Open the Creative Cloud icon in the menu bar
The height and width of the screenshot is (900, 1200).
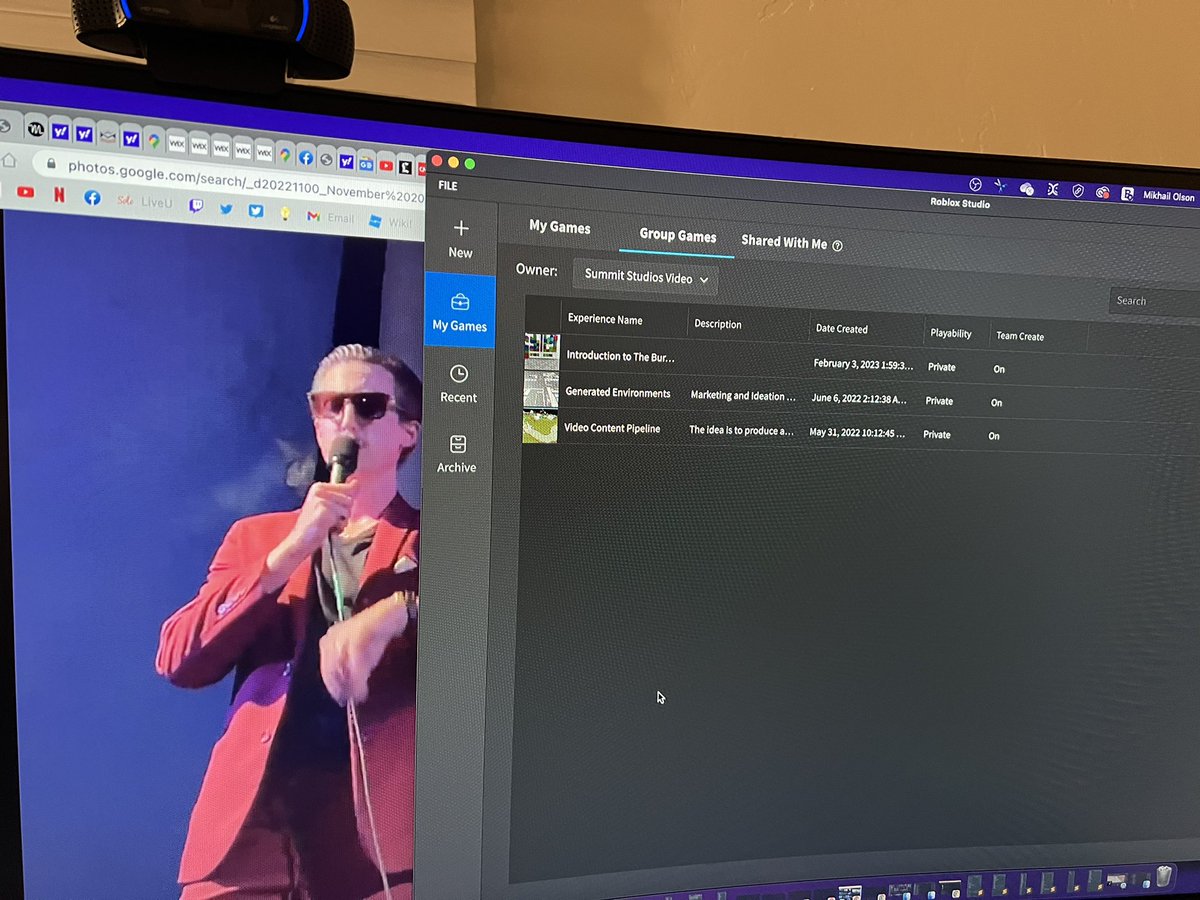point(1103,193)
